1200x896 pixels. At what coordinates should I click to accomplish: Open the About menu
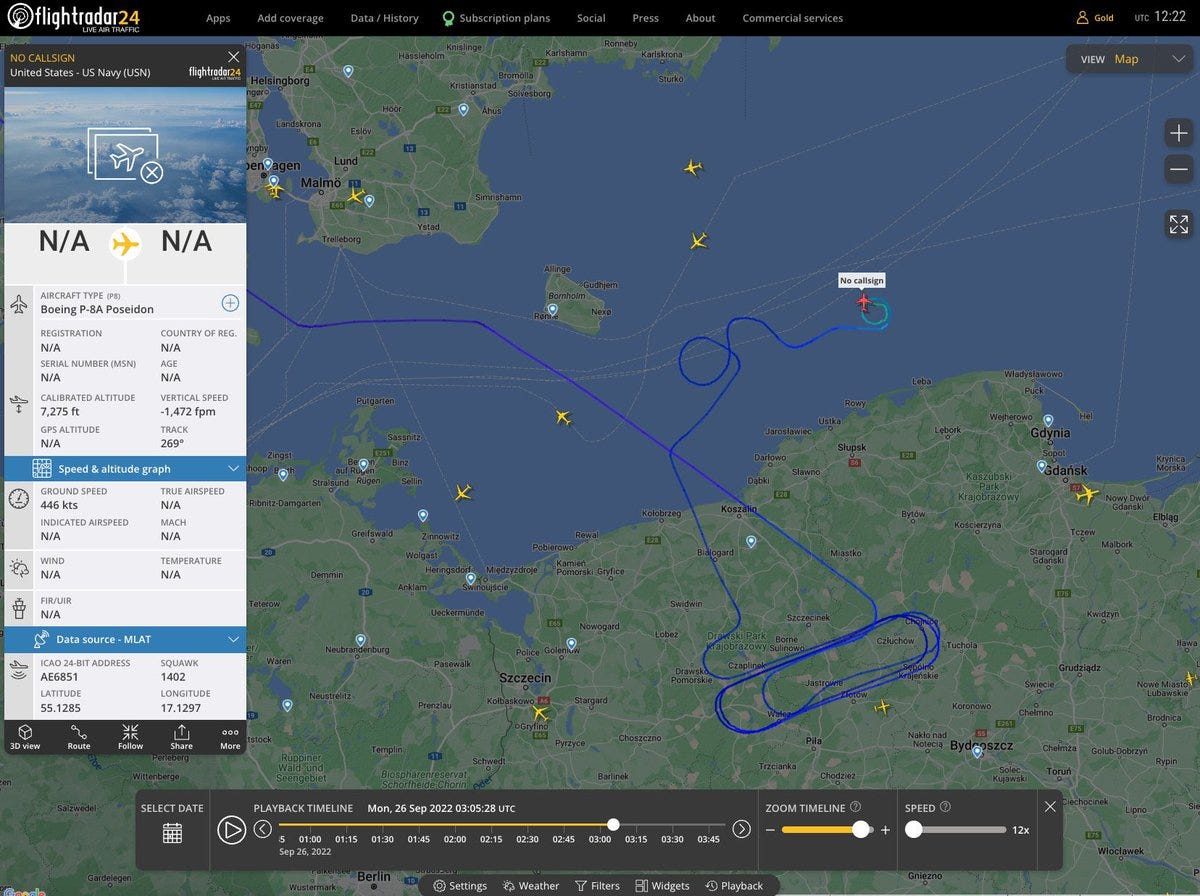click(x=700, y=18)
